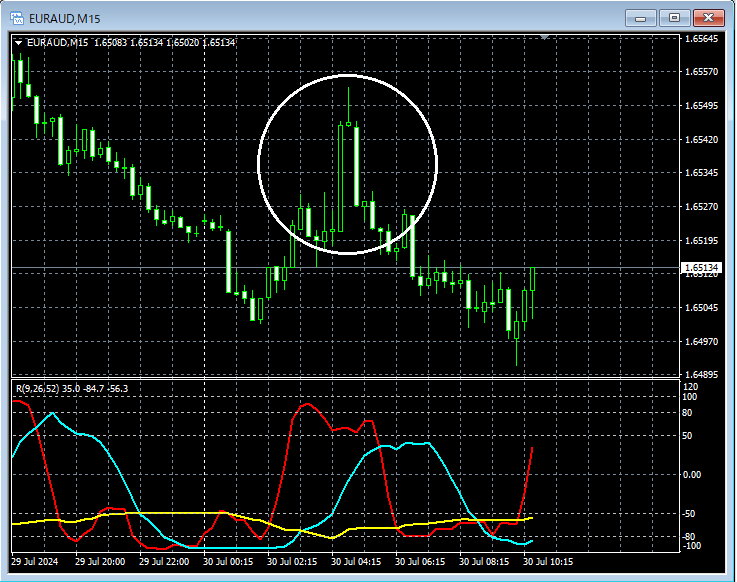Click price scale value 1.65195

coord(701,241)
